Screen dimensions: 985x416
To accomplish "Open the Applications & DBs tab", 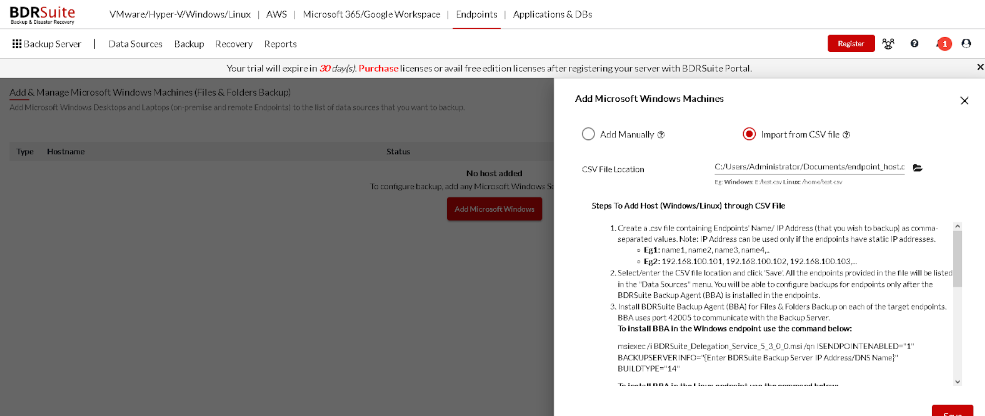I will coord(552,14).
